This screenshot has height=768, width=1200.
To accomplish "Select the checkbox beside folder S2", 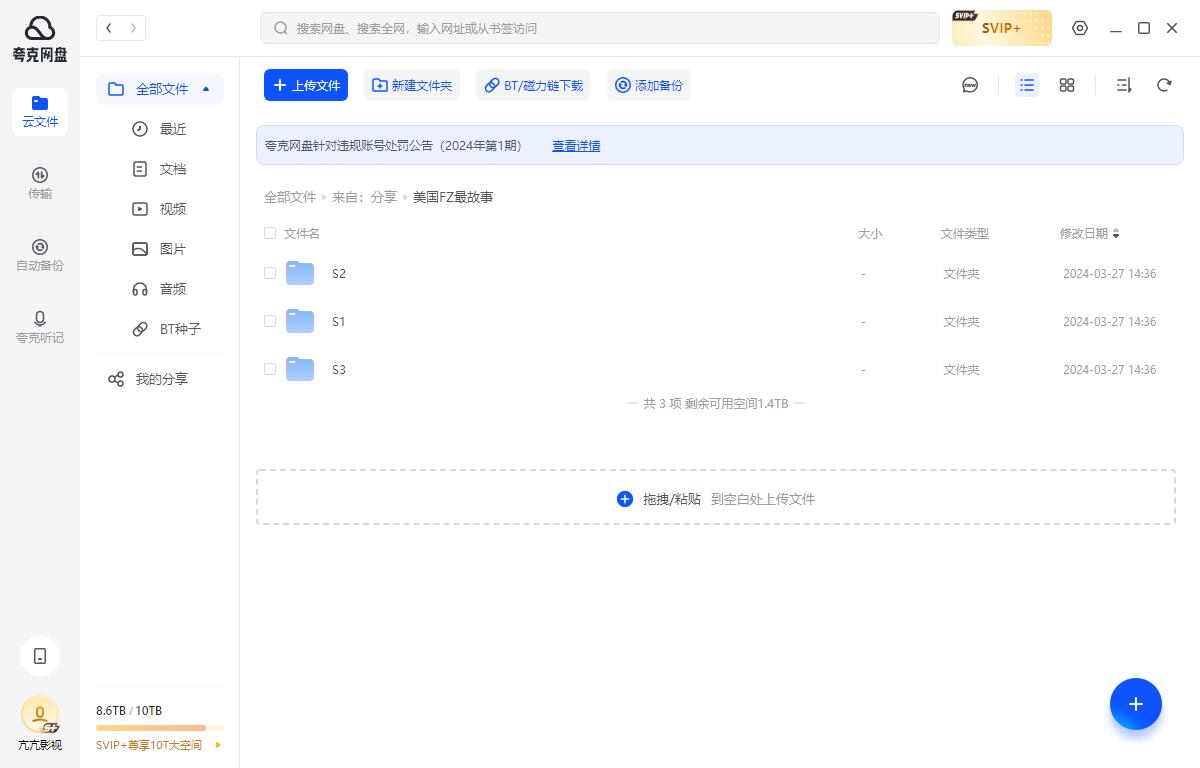I will (270, 273).
